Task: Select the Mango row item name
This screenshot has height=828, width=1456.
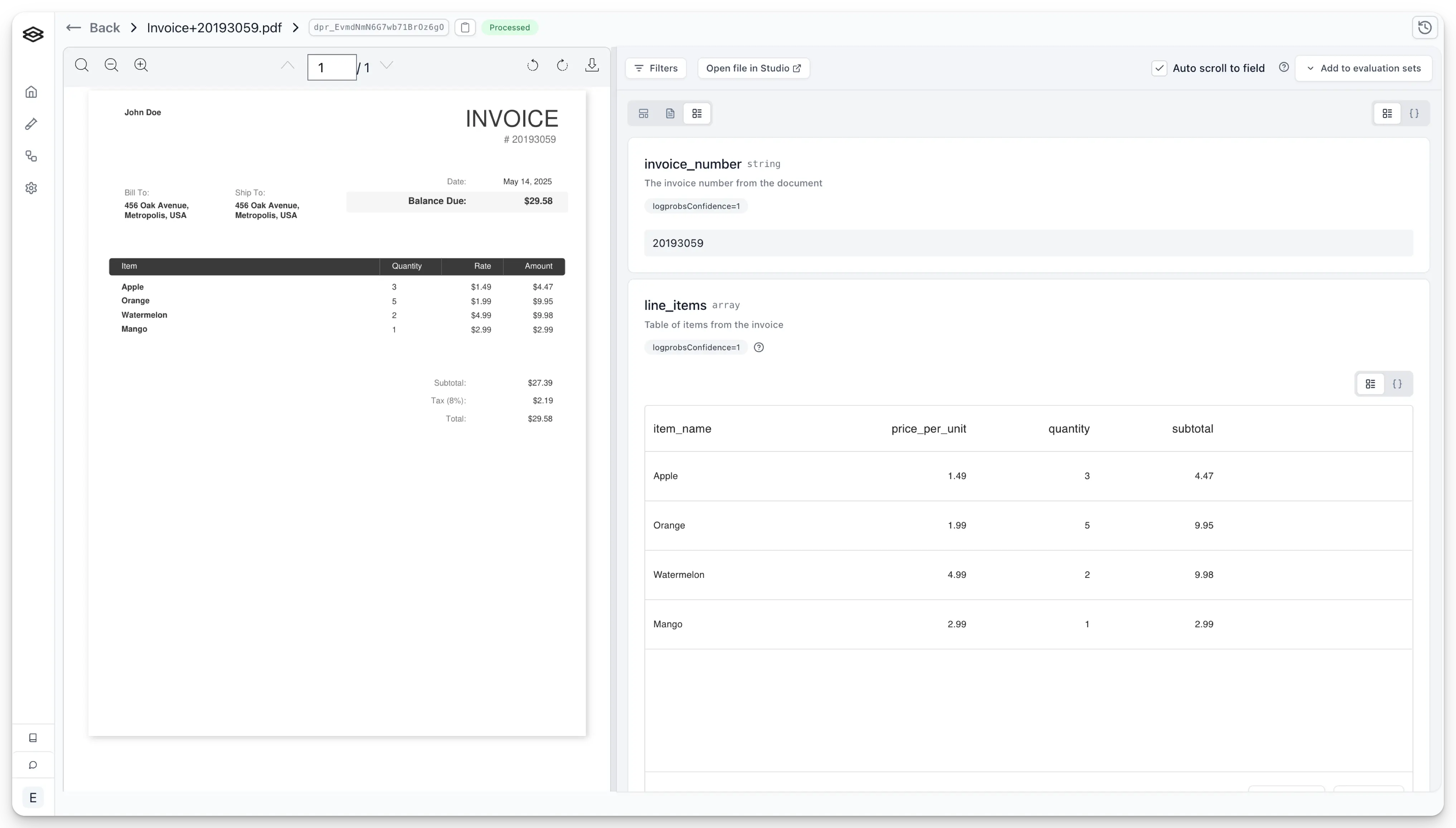Action: (667, 624)
